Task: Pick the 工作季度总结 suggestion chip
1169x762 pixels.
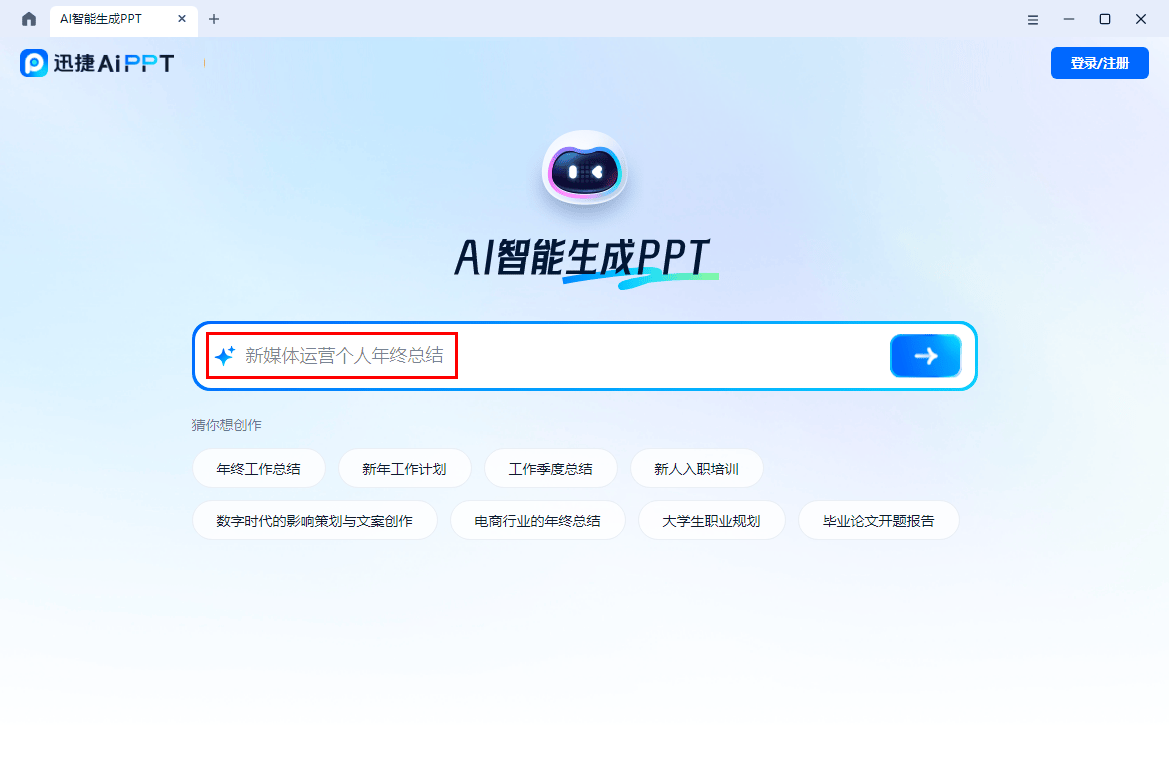Action: (550, 468)
